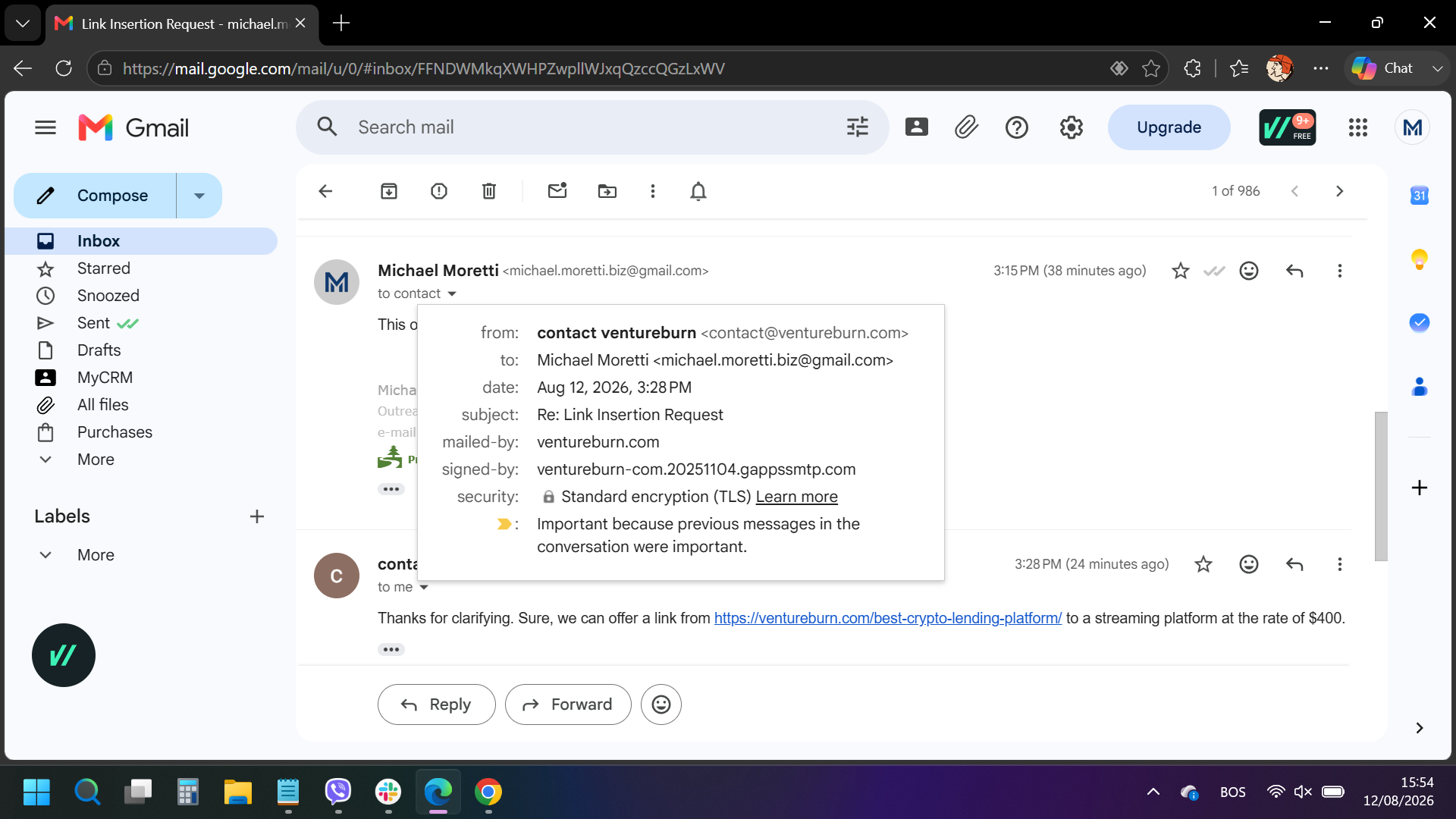
Task: Click the browser address bar URL
Action: click(x=424, y=68)
